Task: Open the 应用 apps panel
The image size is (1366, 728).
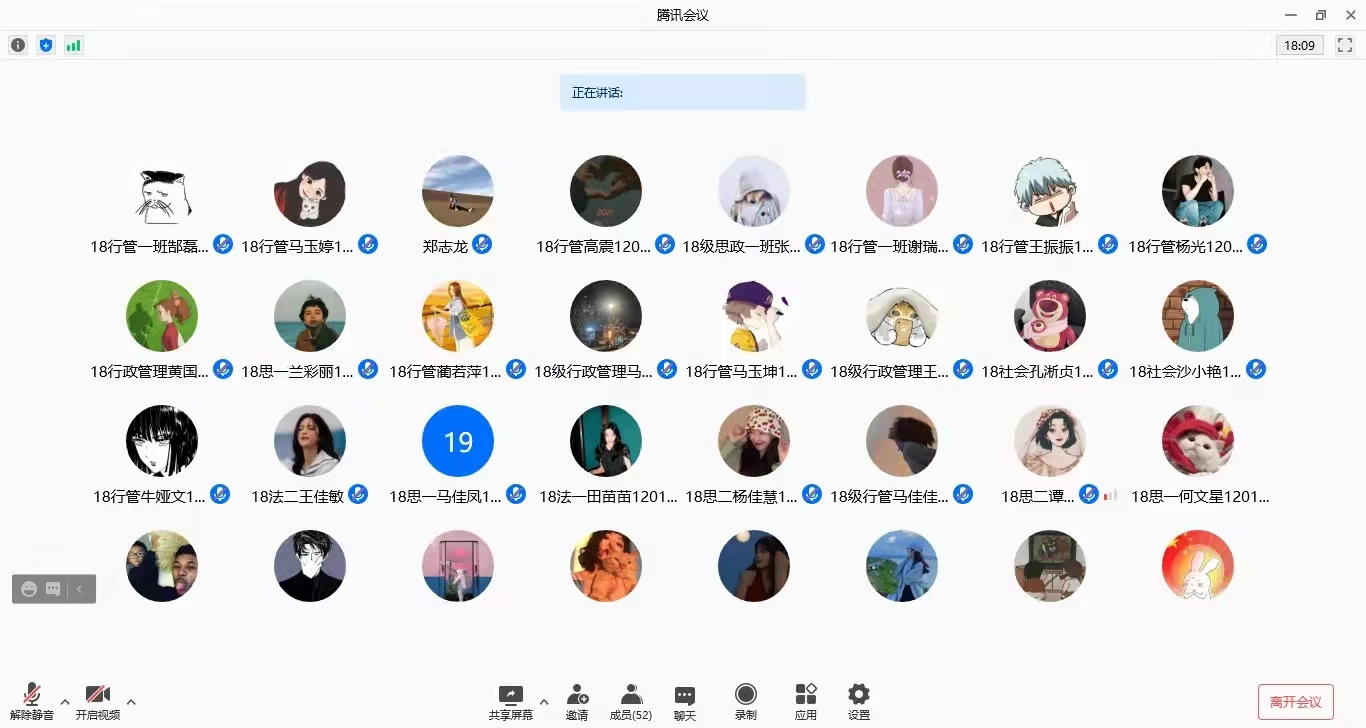Action: coord(806,702)
